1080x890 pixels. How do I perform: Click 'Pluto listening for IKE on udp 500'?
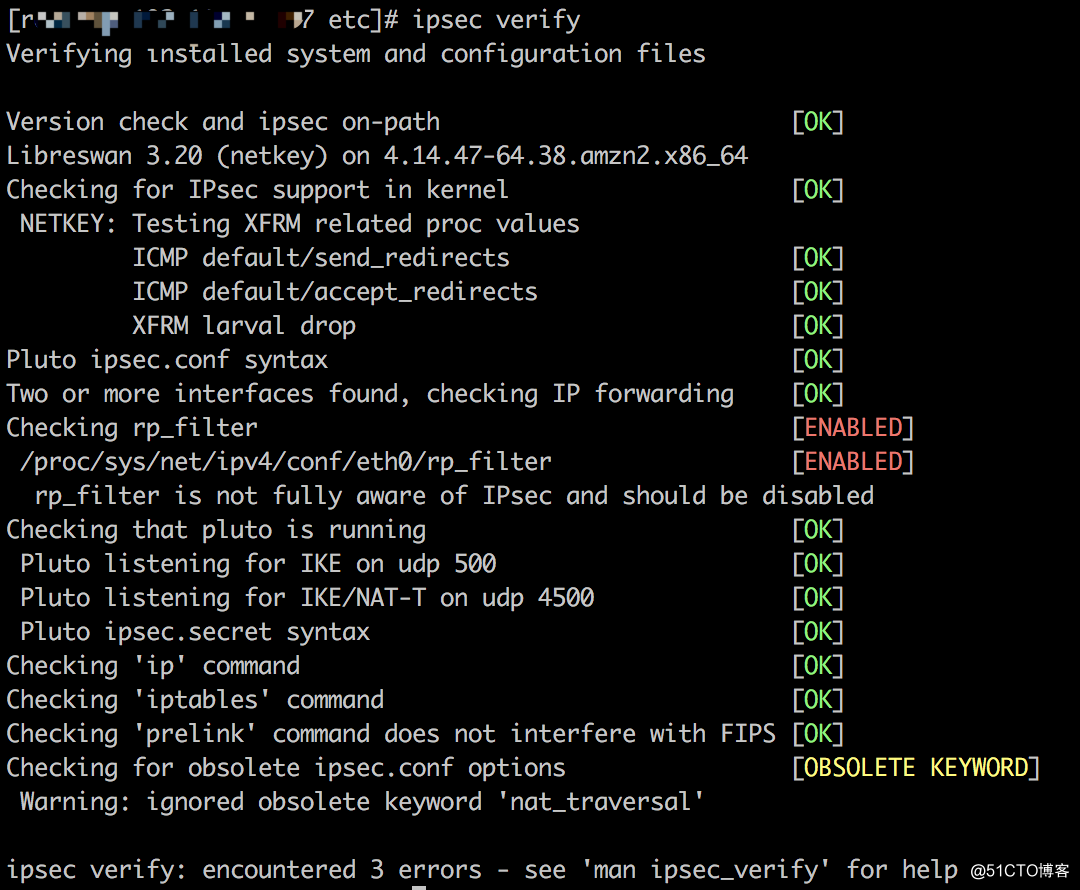[258, 563]
